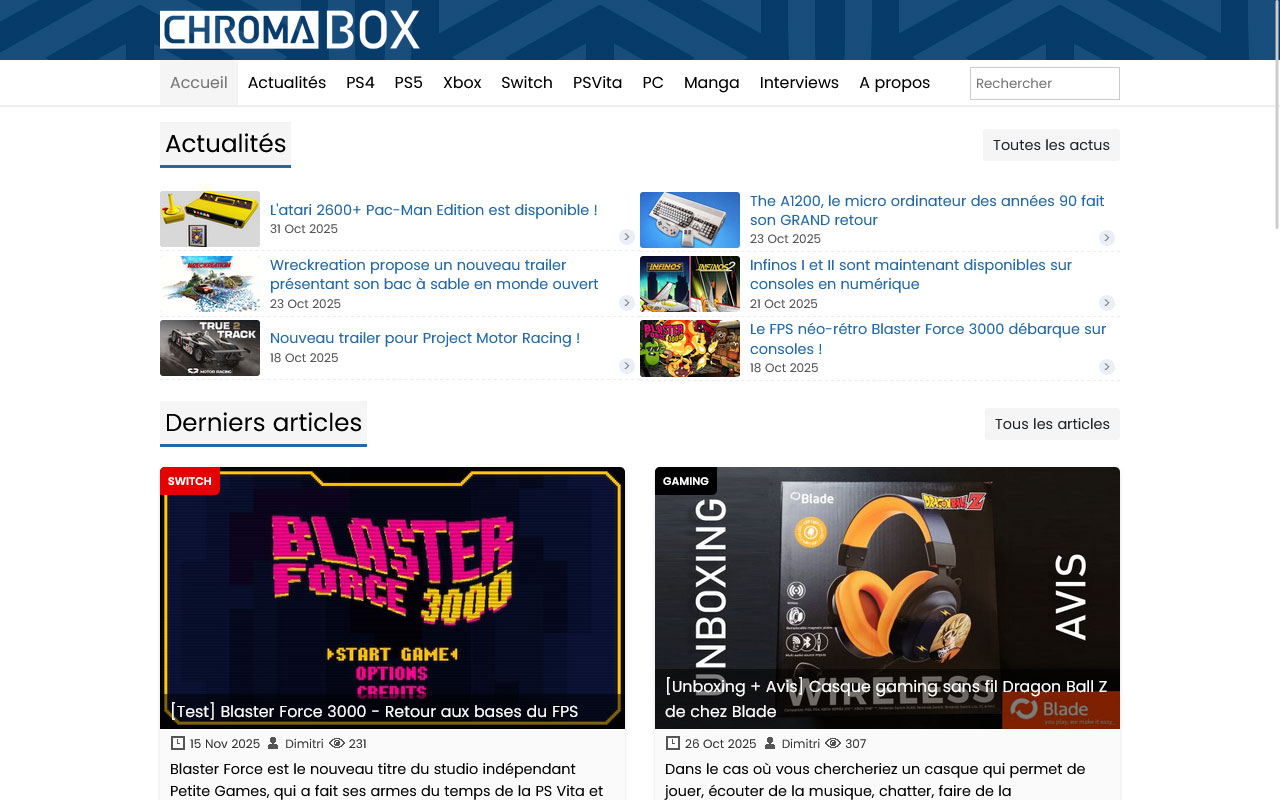
Task: Click the ChromaBox logo
Action: tap(289, 30)
